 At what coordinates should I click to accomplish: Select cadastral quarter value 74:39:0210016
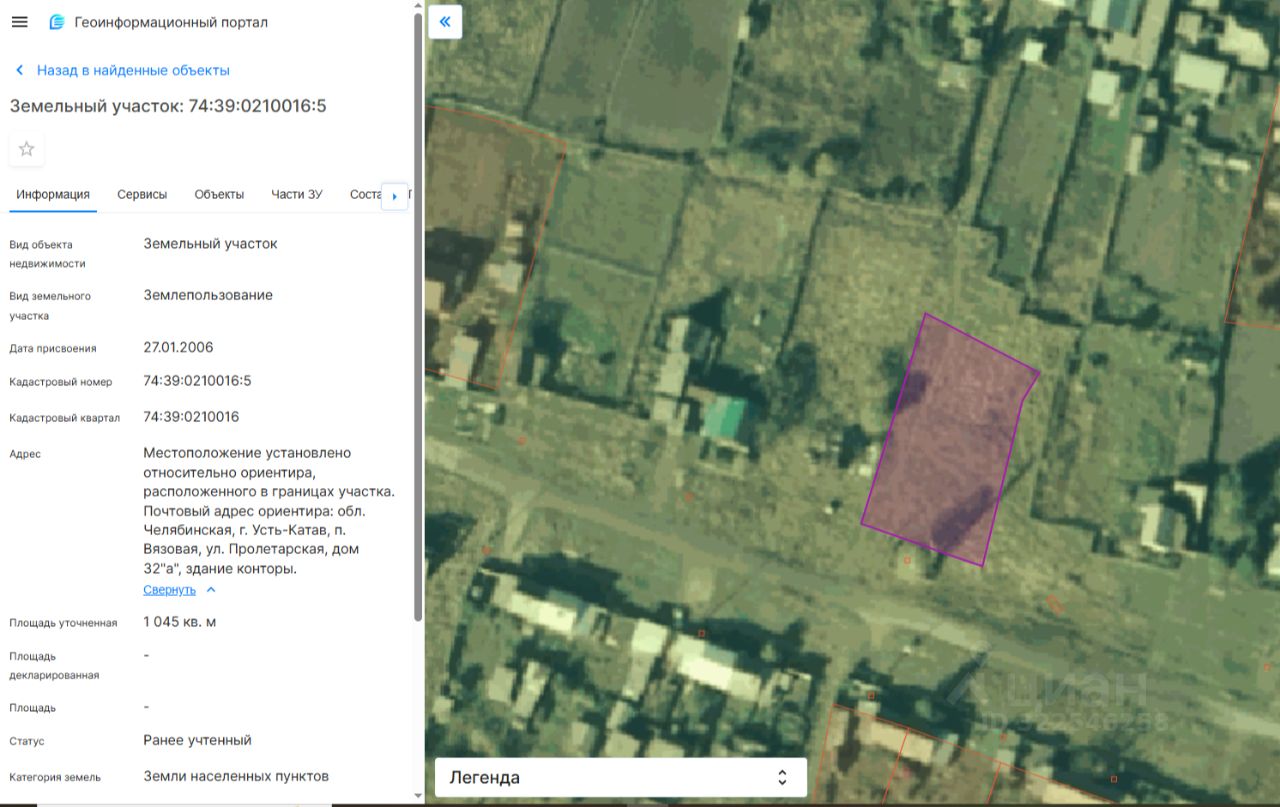(191, 417)
